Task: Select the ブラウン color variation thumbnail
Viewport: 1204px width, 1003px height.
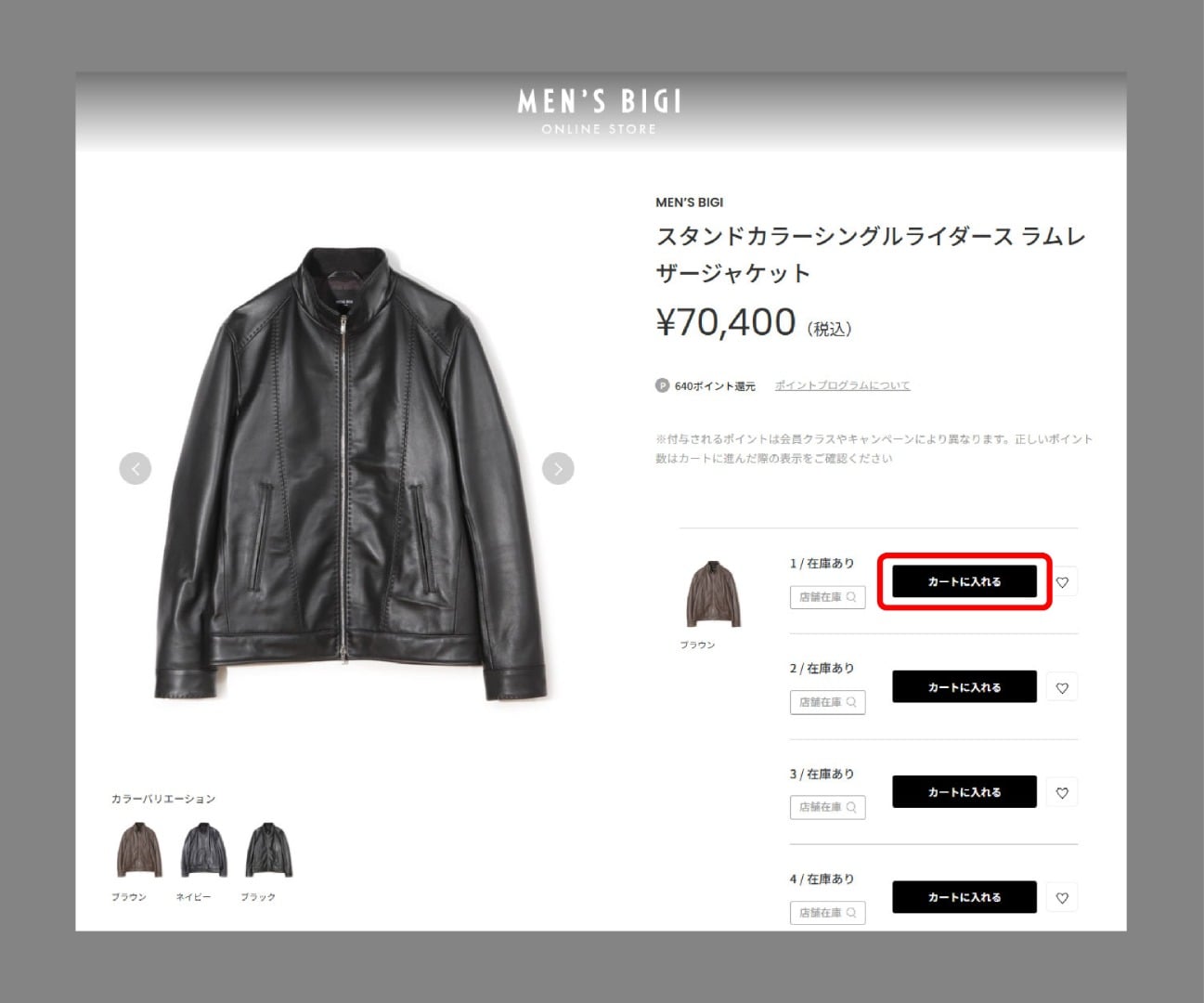Action: pos(139,850)
